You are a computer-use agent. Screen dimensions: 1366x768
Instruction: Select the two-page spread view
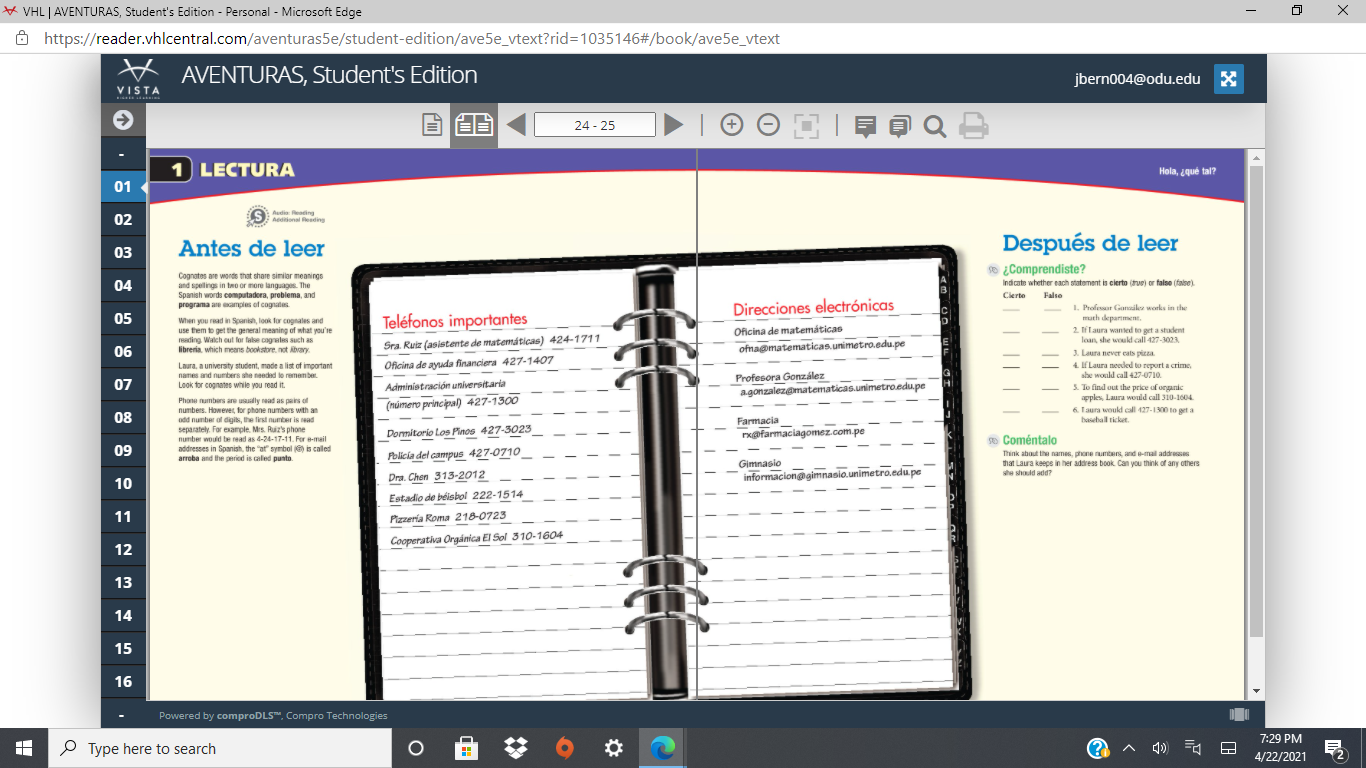click(474, 125)
